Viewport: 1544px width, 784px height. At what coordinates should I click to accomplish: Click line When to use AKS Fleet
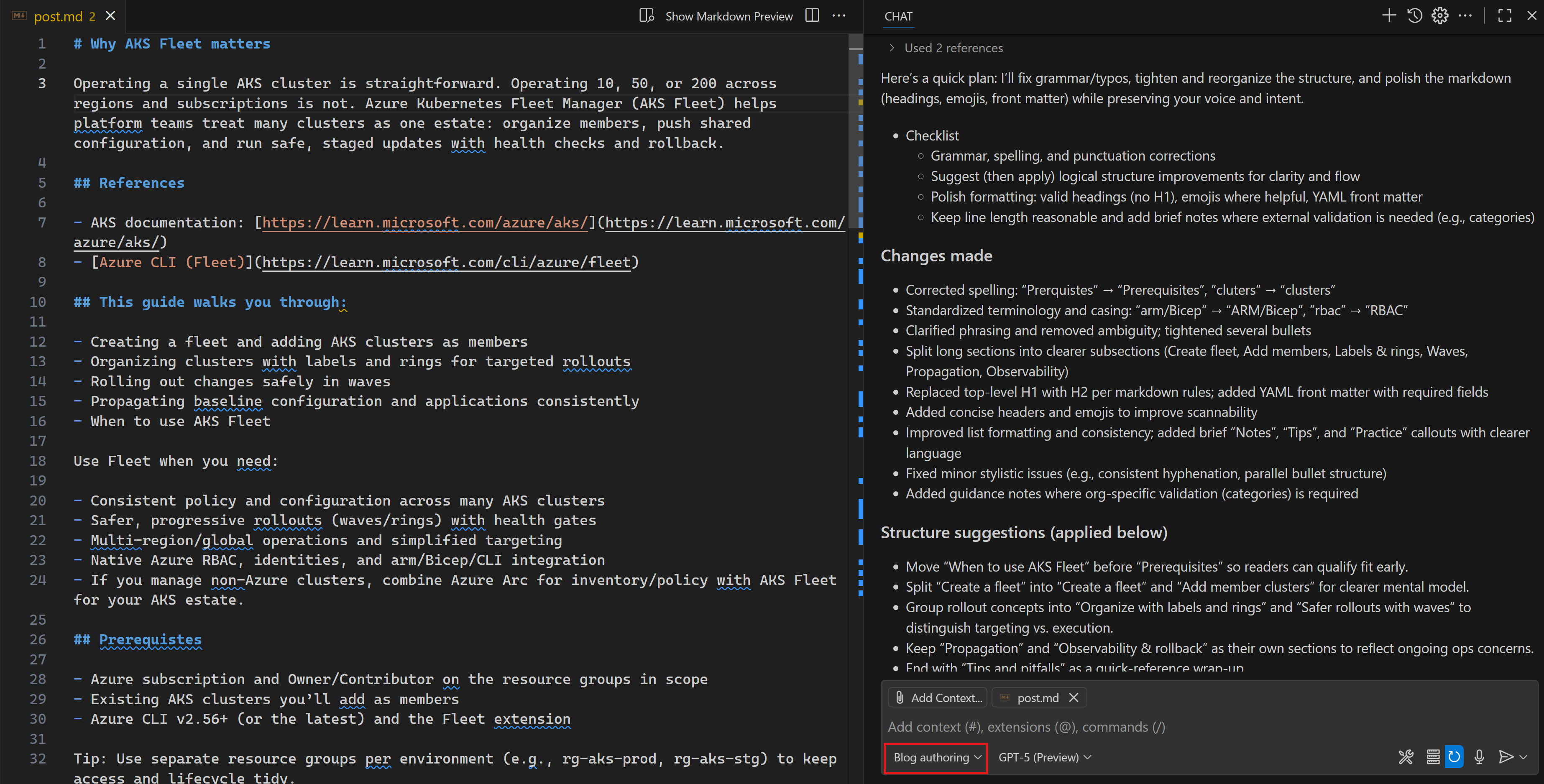click(x=172, y=421)
